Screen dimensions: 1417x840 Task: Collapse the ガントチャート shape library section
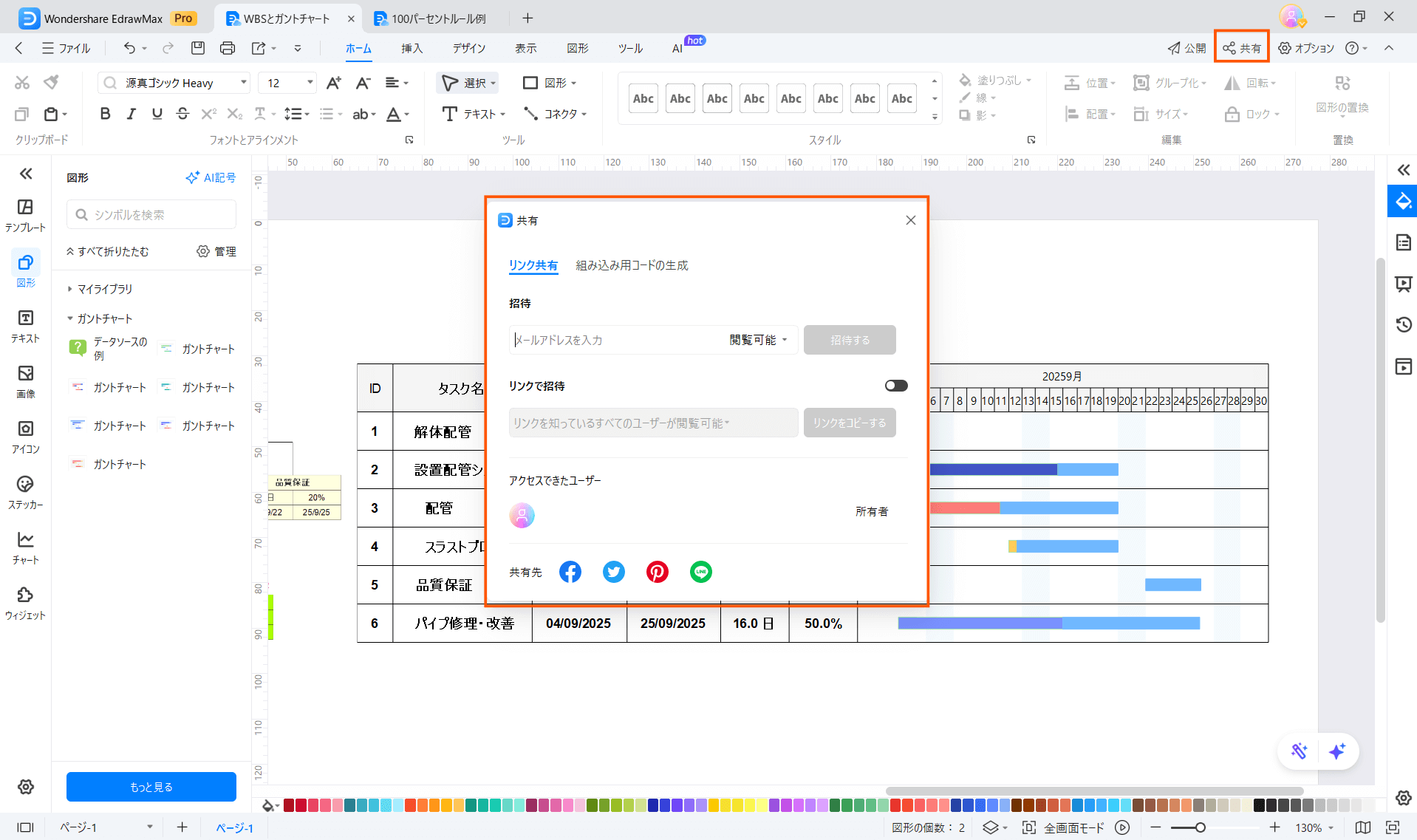[70, 318]
